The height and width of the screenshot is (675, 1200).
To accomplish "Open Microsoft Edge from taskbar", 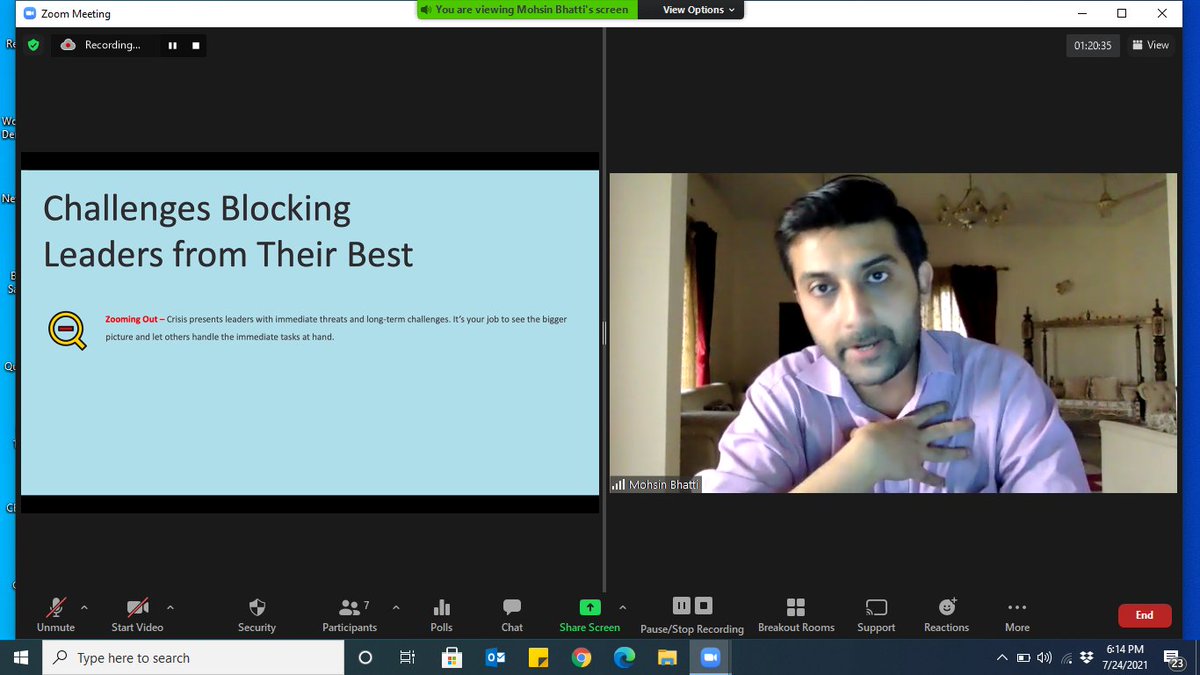I will click(624, 658).
